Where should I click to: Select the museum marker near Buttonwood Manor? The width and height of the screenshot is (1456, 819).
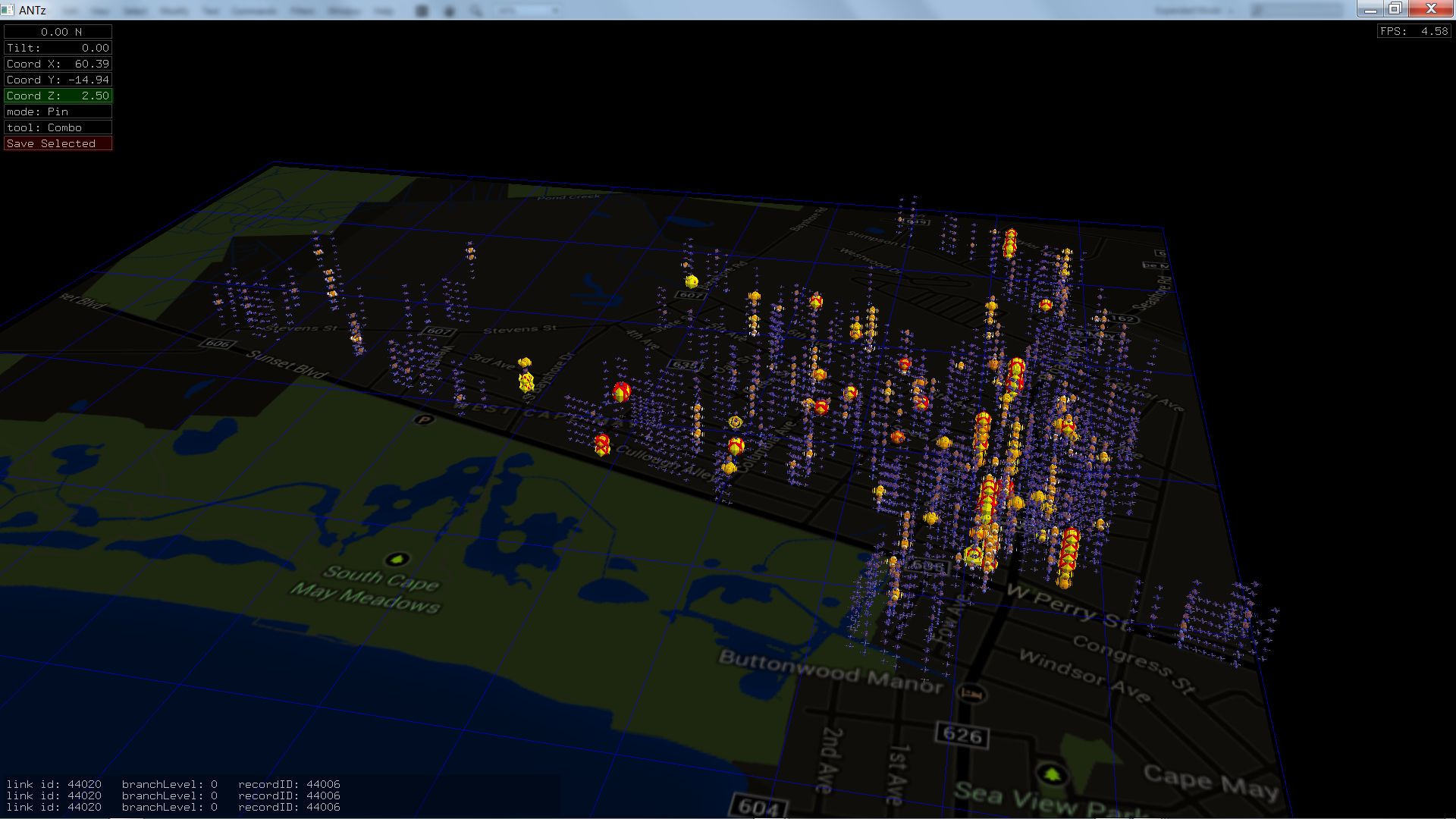[x=971, y=692]
